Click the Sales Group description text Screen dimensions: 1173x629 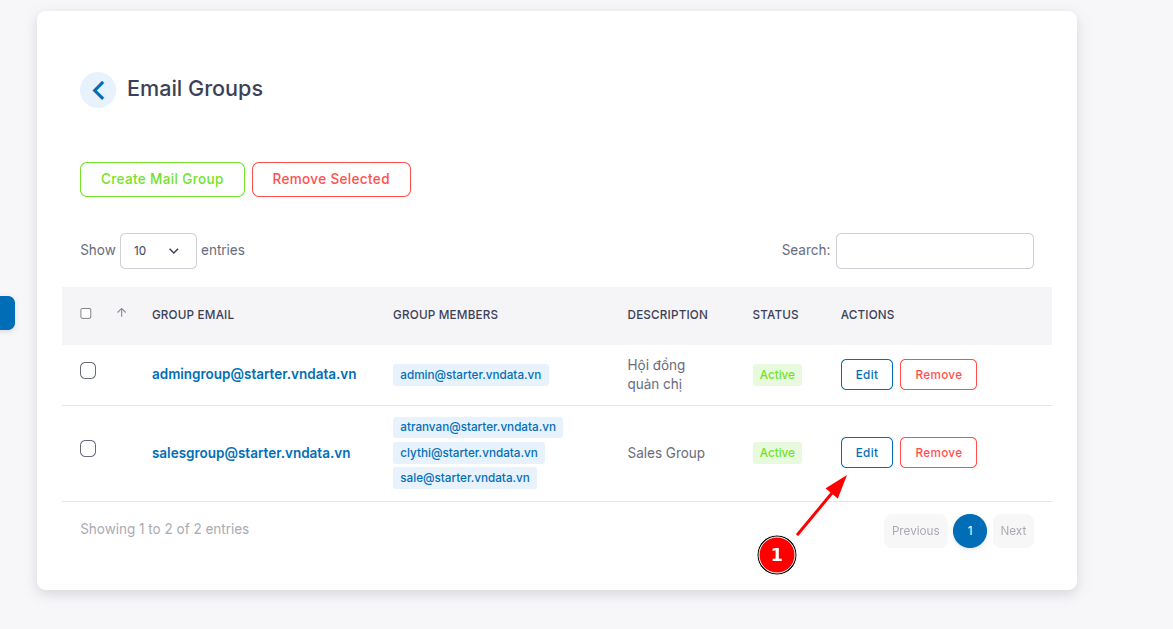click(x=666, y=453)
